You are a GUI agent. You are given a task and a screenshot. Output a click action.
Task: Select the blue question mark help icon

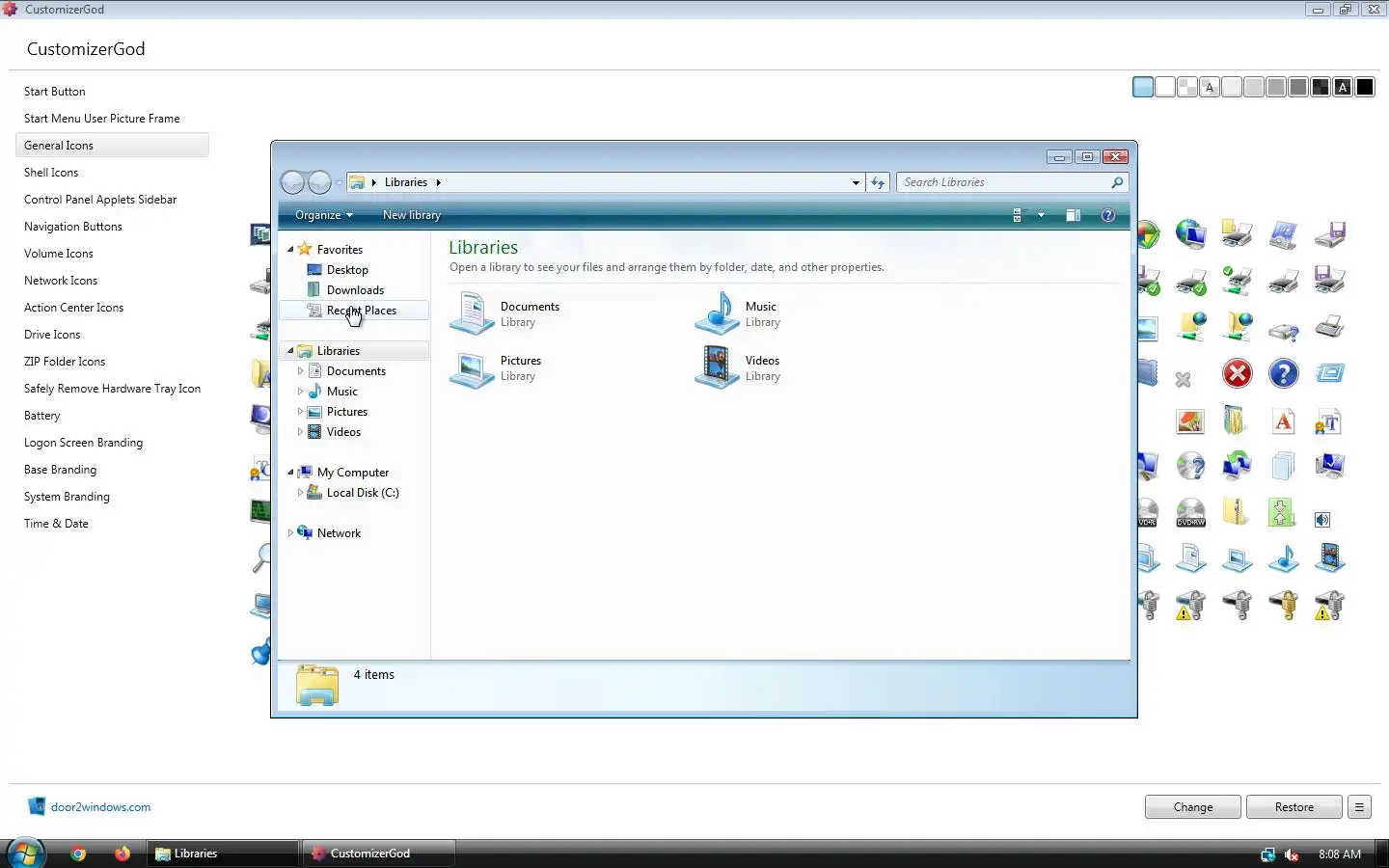click(x=1284, y=373)
